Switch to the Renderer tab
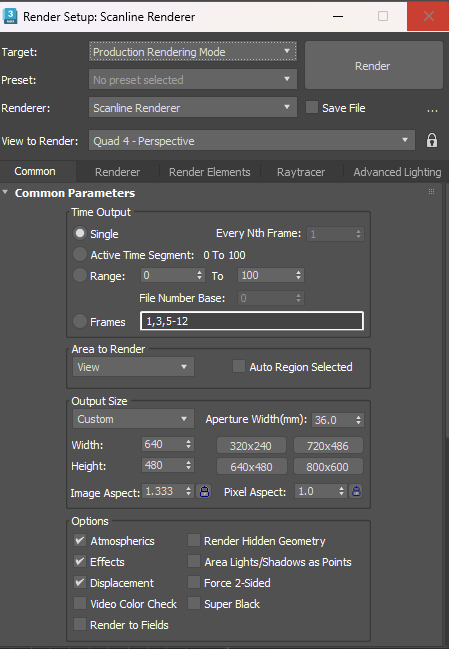 click(x=118, y=172)
